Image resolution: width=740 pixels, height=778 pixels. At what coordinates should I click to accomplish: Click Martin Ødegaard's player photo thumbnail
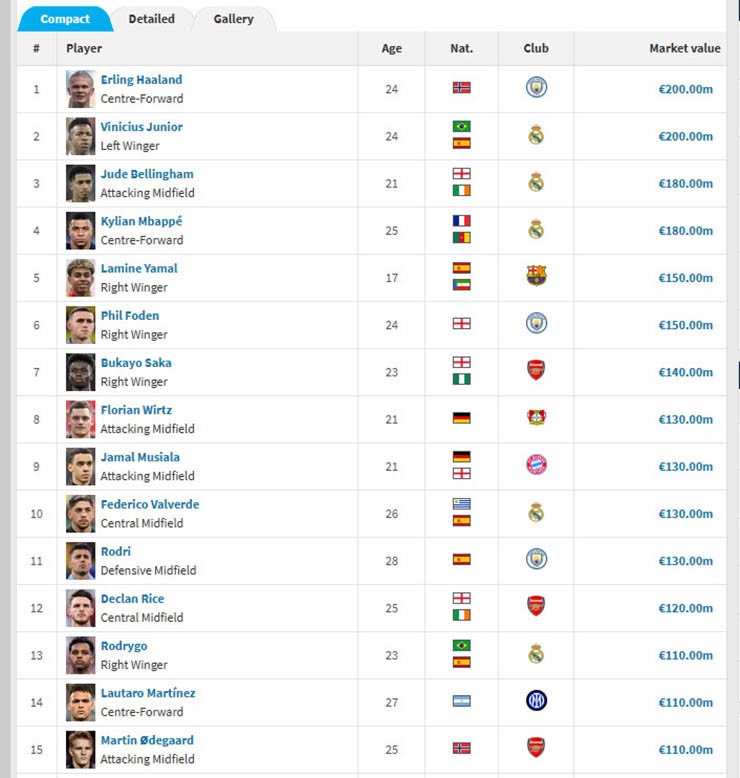[x=80, y=749]
